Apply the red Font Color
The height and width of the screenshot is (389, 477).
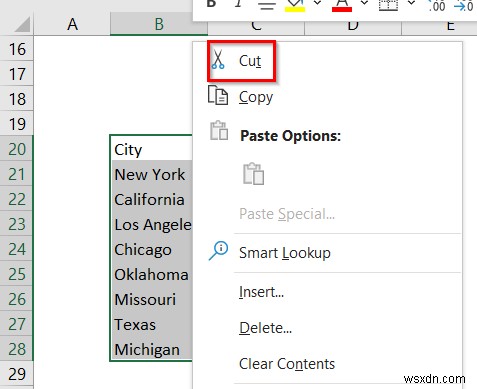coord(342,5)
